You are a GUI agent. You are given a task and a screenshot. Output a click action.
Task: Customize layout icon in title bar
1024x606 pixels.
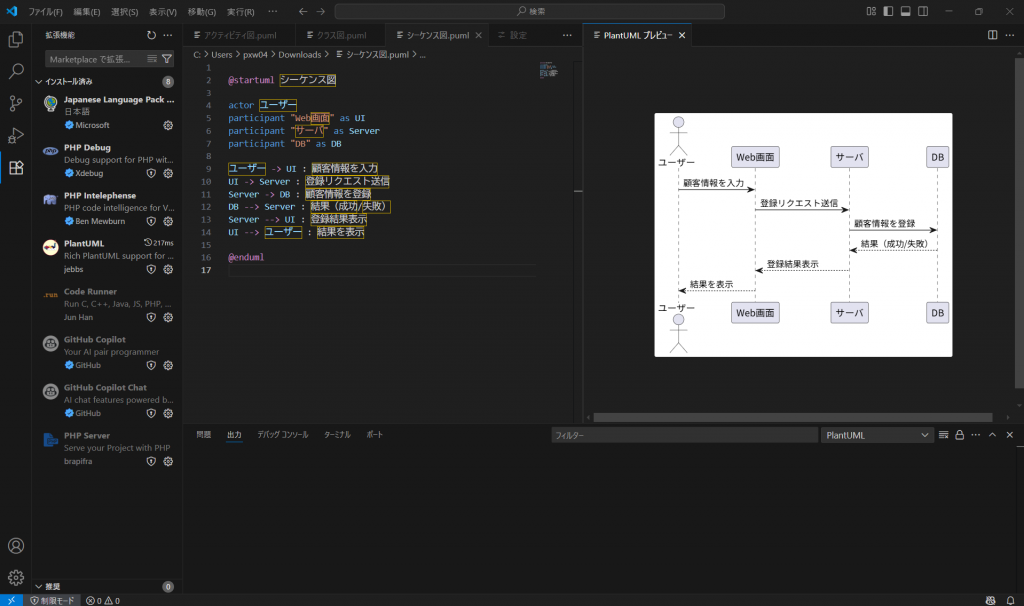pos(871,11)
